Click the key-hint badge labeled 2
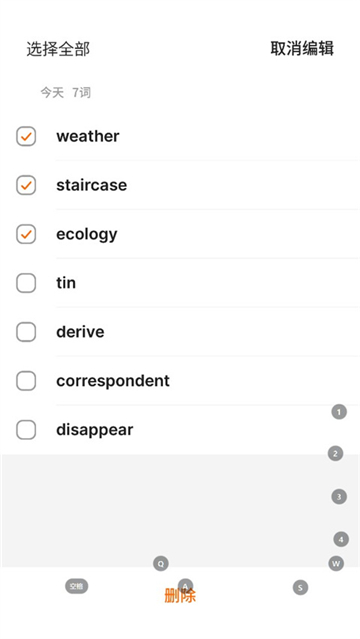Screen dimensions: 360x639 point(335,453)
